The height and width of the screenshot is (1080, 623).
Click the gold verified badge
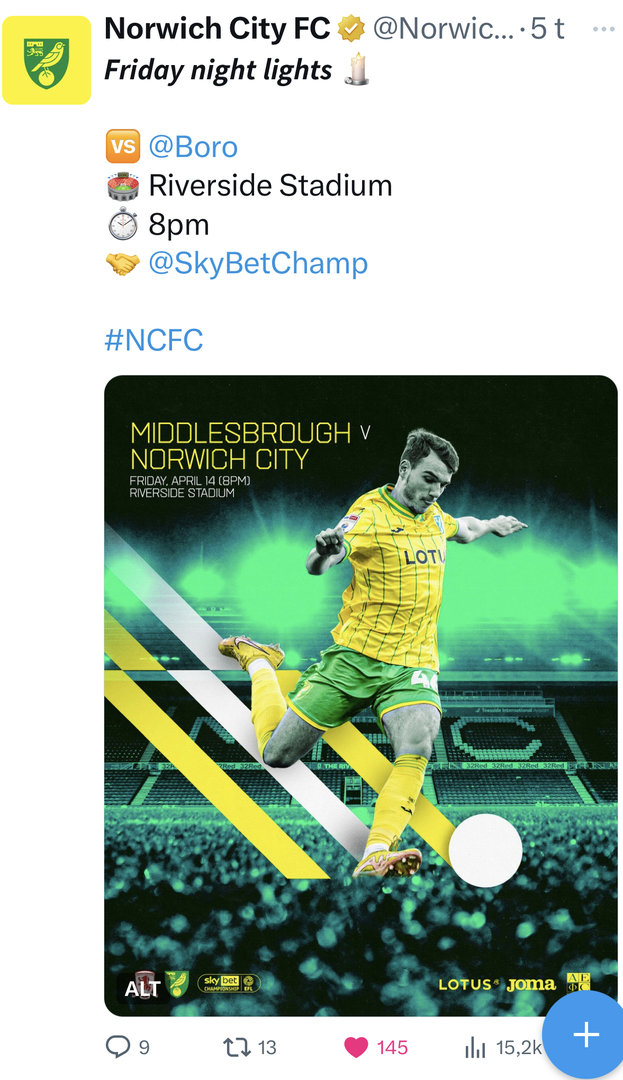coord(351,30)
